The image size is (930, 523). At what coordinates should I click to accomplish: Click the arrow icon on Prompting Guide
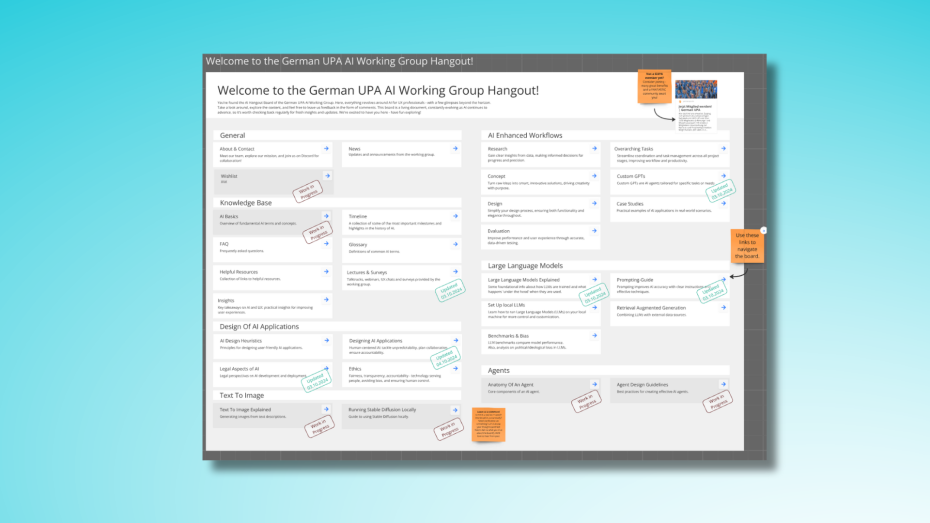[724, 279]
